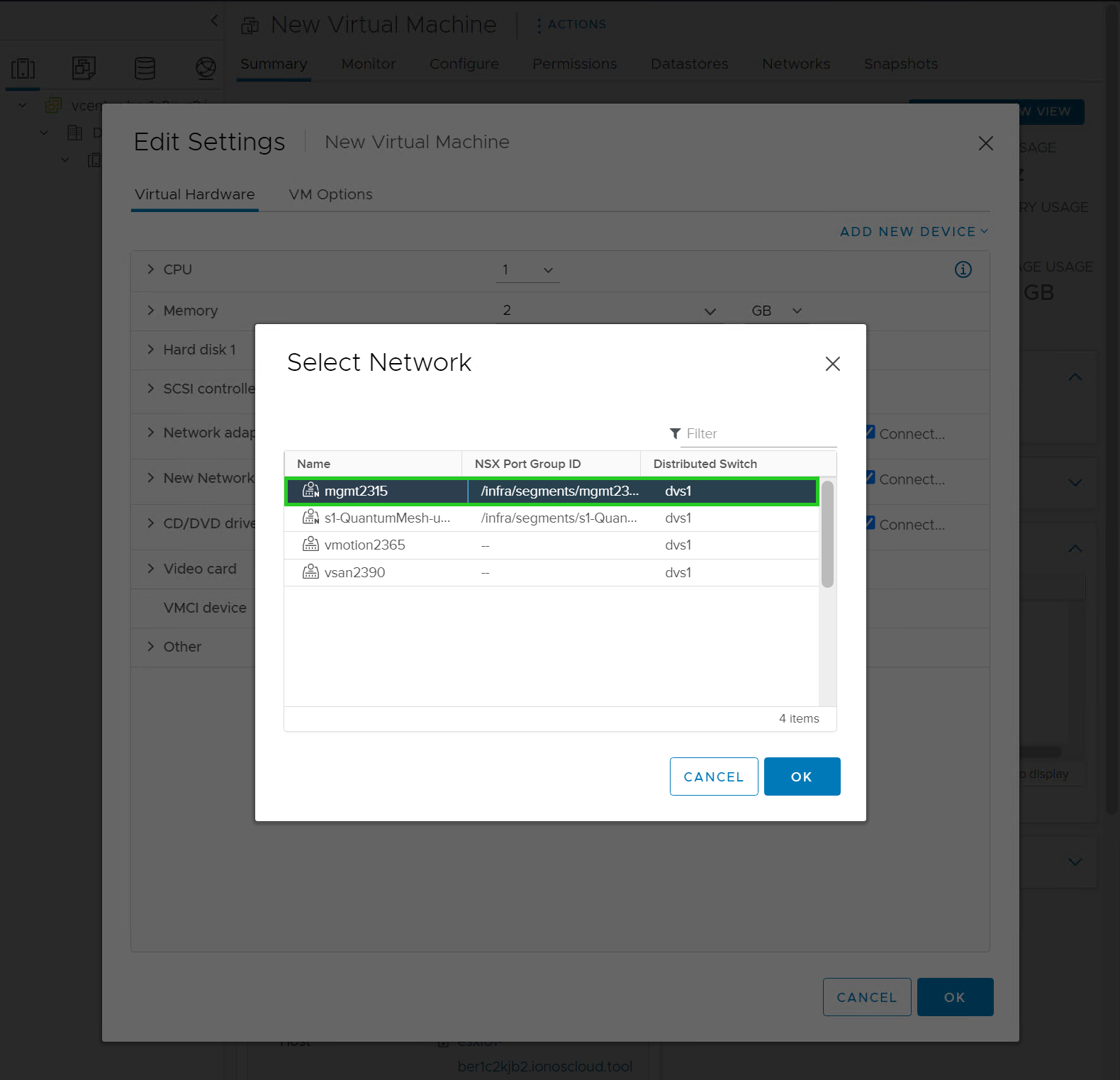This screenshot has width=1120, height=1080.
Task: Select the mgmt2315 network row
Action: pyautogui.click(x=551, y=491)
